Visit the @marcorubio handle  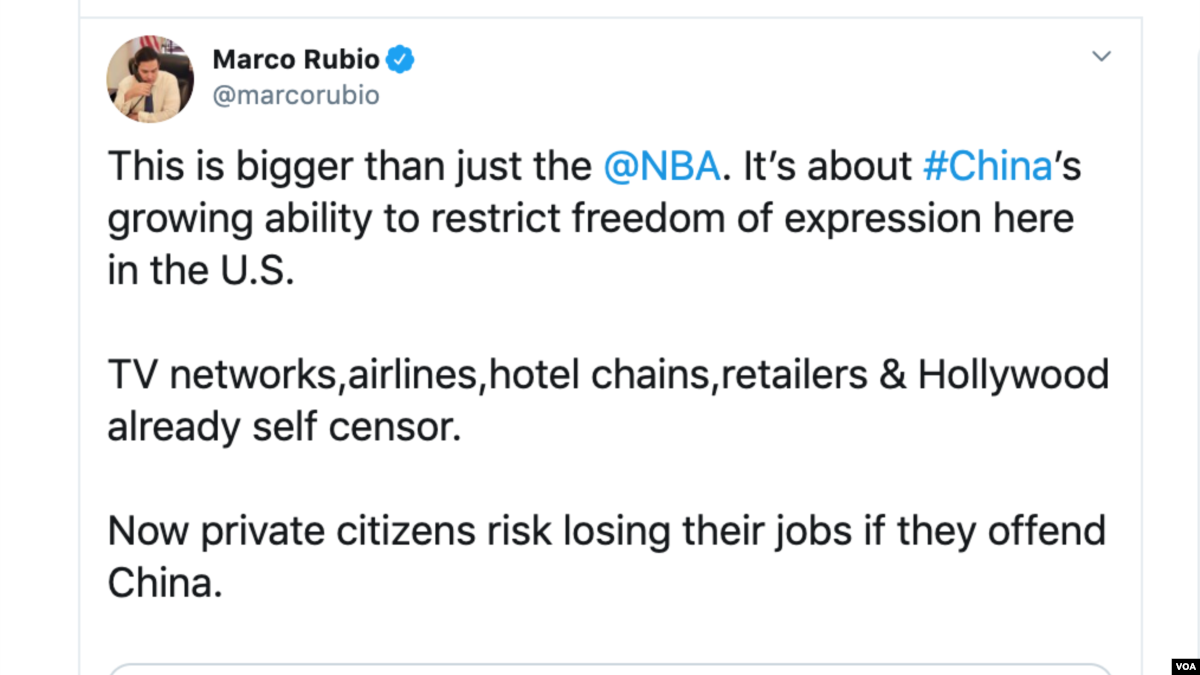pyautogui.click(x=296, y=96)
